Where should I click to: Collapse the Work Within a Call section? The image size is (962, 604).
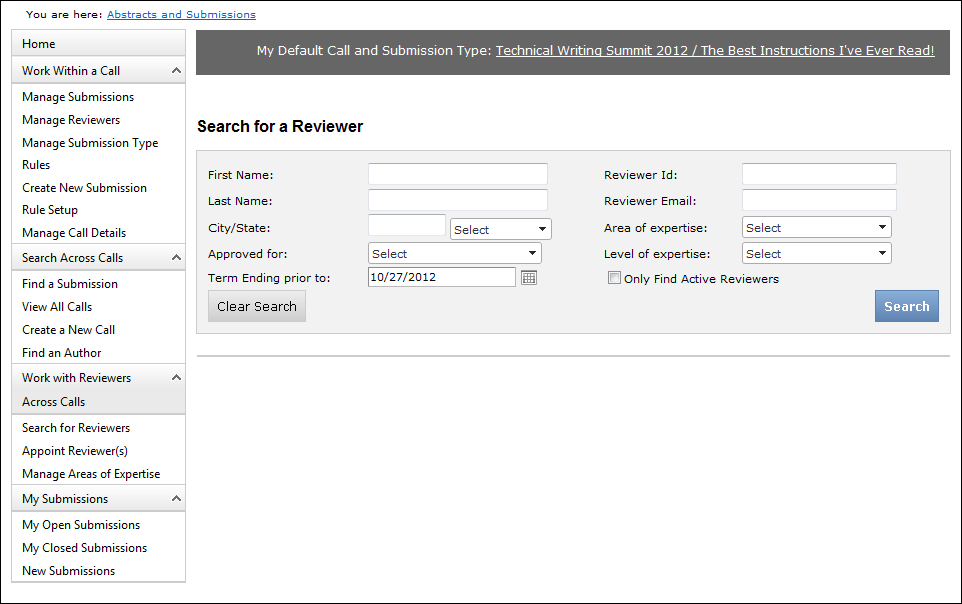(x=97, y=70)
